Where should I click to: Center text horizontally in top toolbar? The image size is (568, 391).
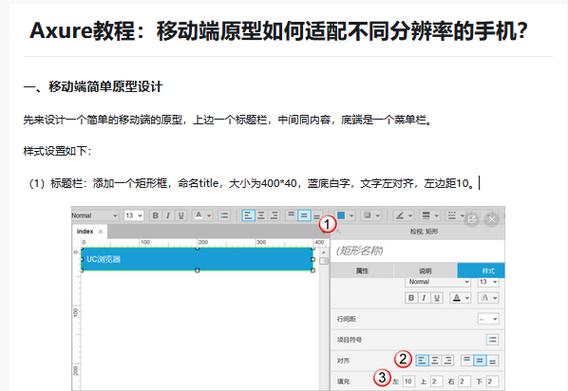point(261,216)
